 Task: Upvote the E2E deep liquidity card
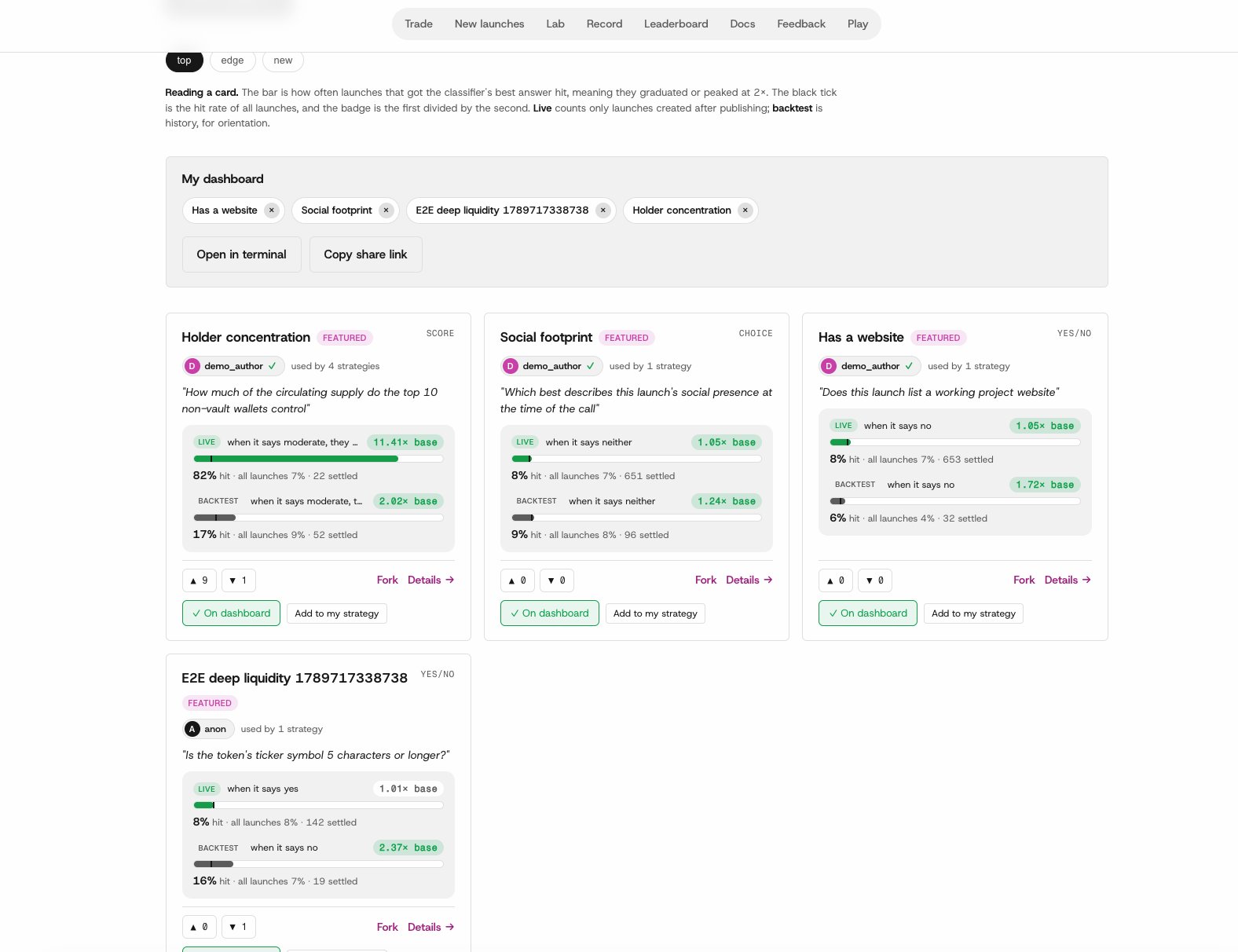click(200, 927)
